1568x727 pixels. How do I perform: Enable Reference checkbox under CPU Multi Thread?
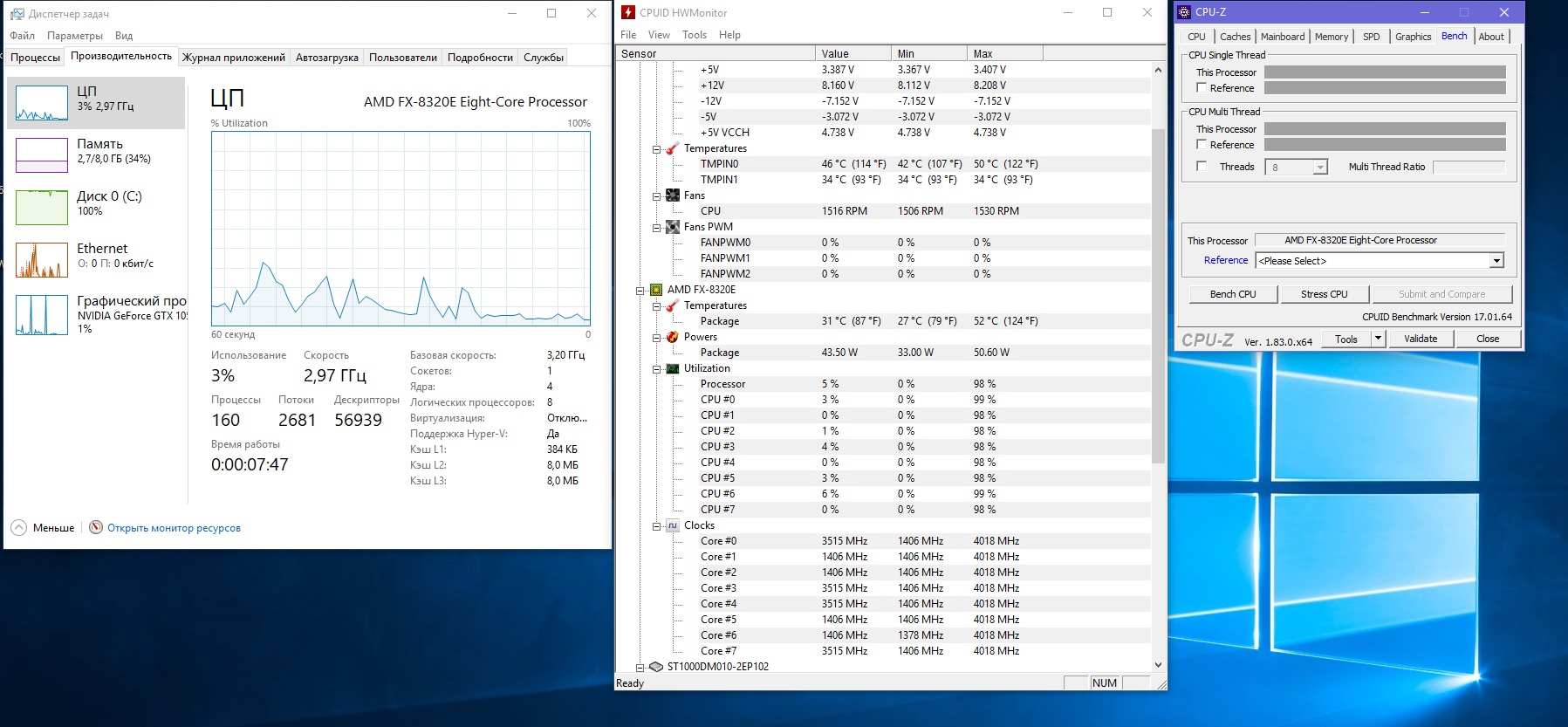click(x=1202, y=145)
